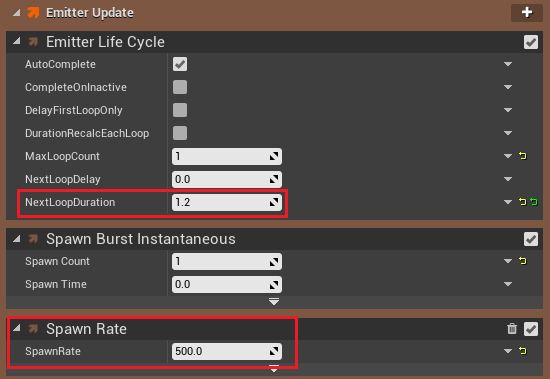Image resolution: width=550 pixels, height=379 pixels.
Task: Click the Spawn Rate module icon
Action: (33, 329)
